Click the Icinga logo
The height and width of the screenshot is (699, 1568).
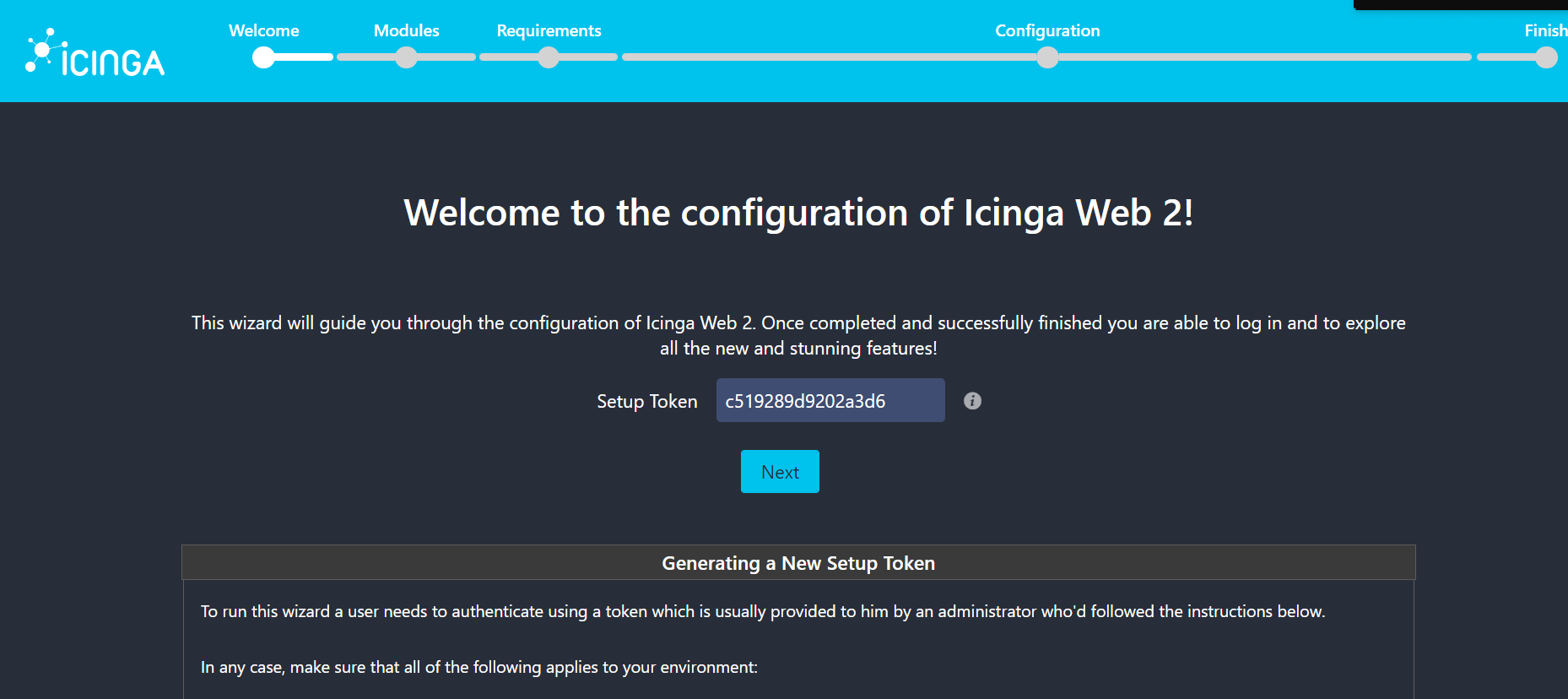coord(95,54)
